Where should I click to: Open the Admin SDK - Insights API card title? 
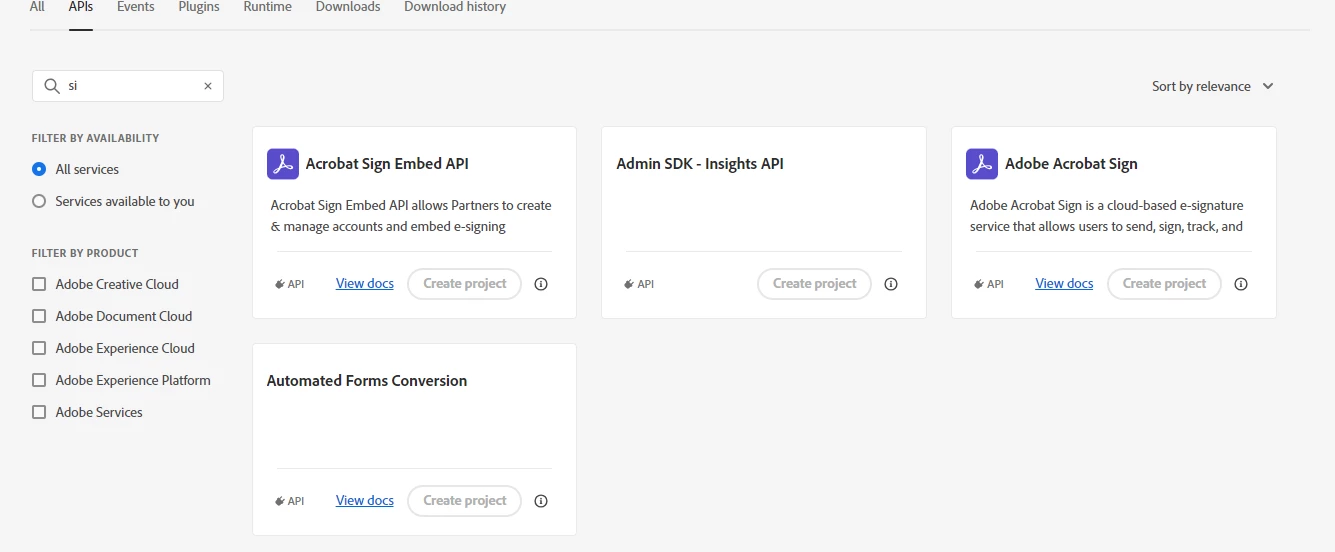point(700,164)
